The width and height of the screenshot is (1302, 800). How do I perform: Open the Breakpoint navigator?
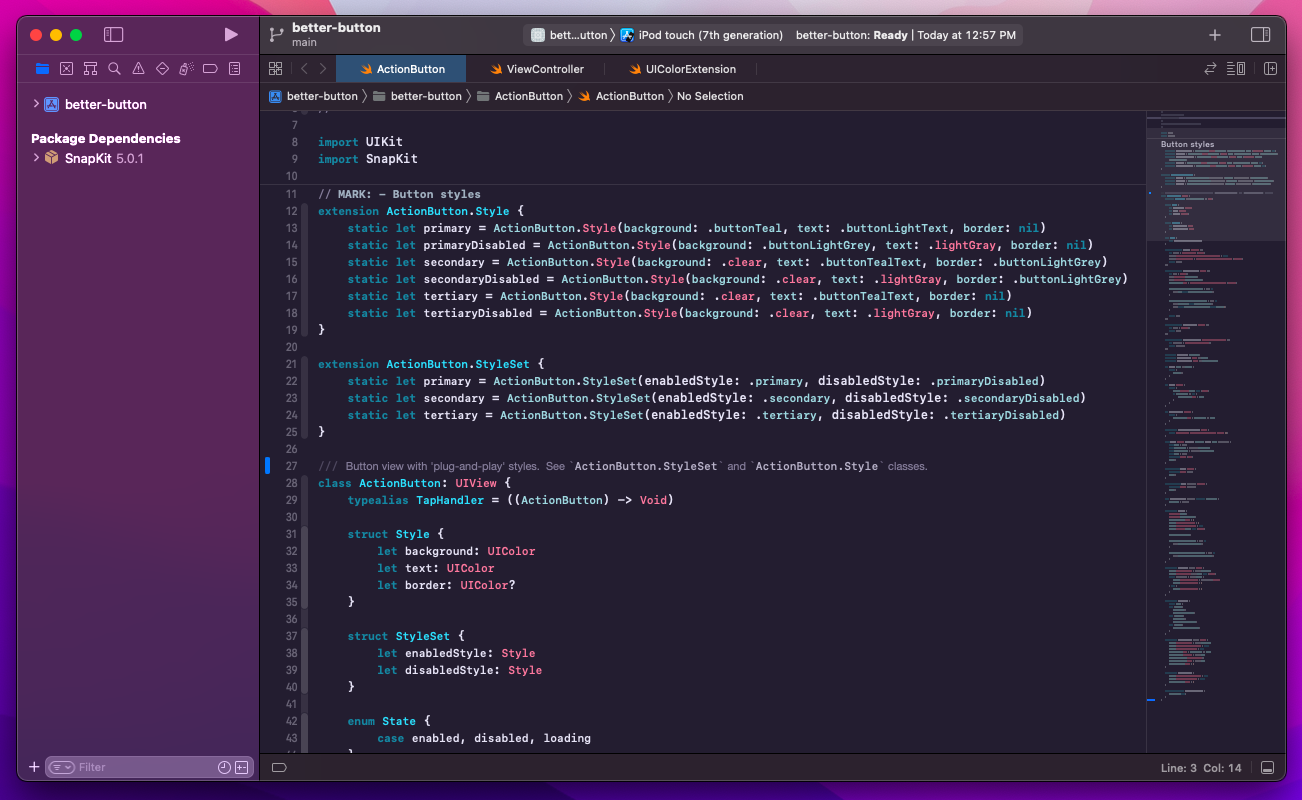point(210,69)
